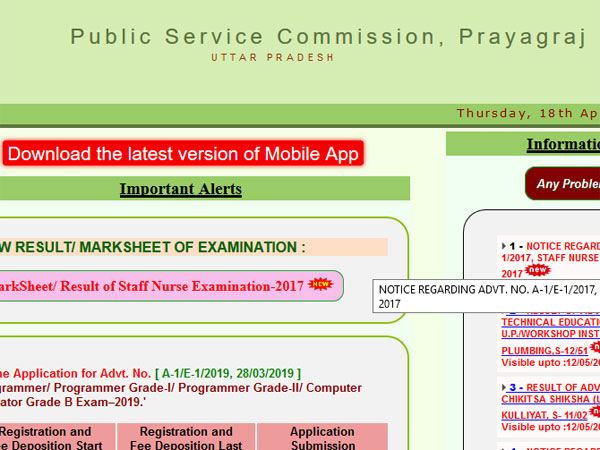The width and height of the screenshot is (600, 450).
Task: Click the Important Alerts section heading
Action: coord(181,189)
